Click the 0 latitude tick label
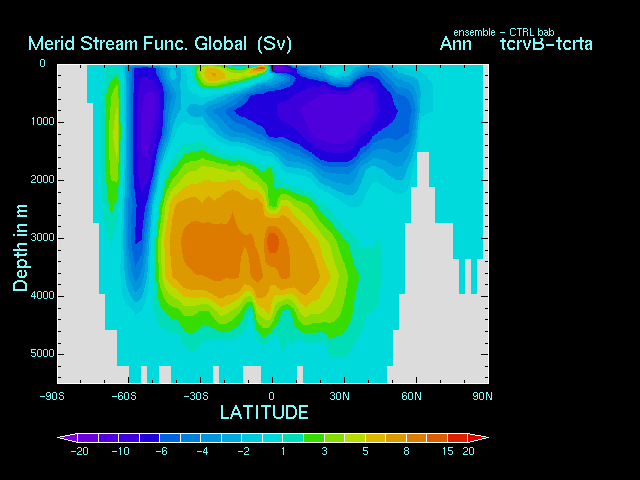Image resolution: width=640 pixels, height=480 pixels. pos(272,395)
